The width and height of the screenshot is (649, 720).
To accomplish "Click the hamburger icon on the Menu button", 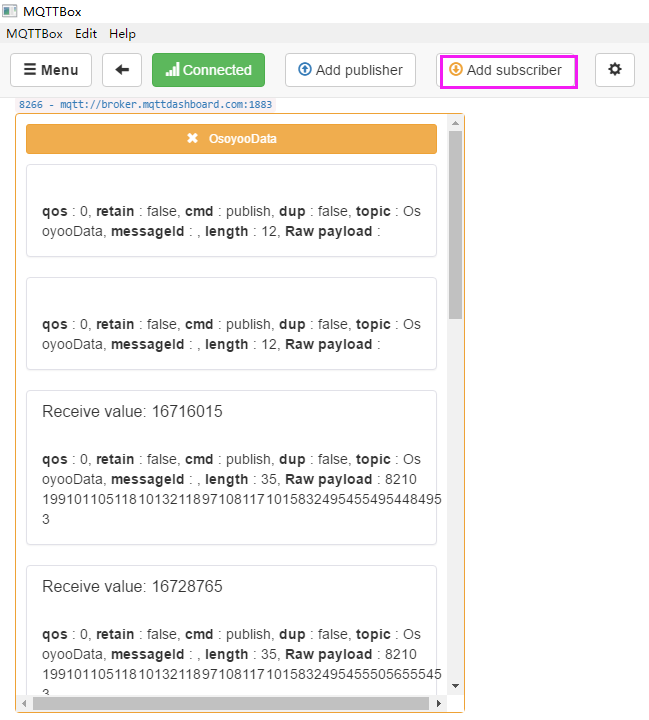I will [30, 69].
